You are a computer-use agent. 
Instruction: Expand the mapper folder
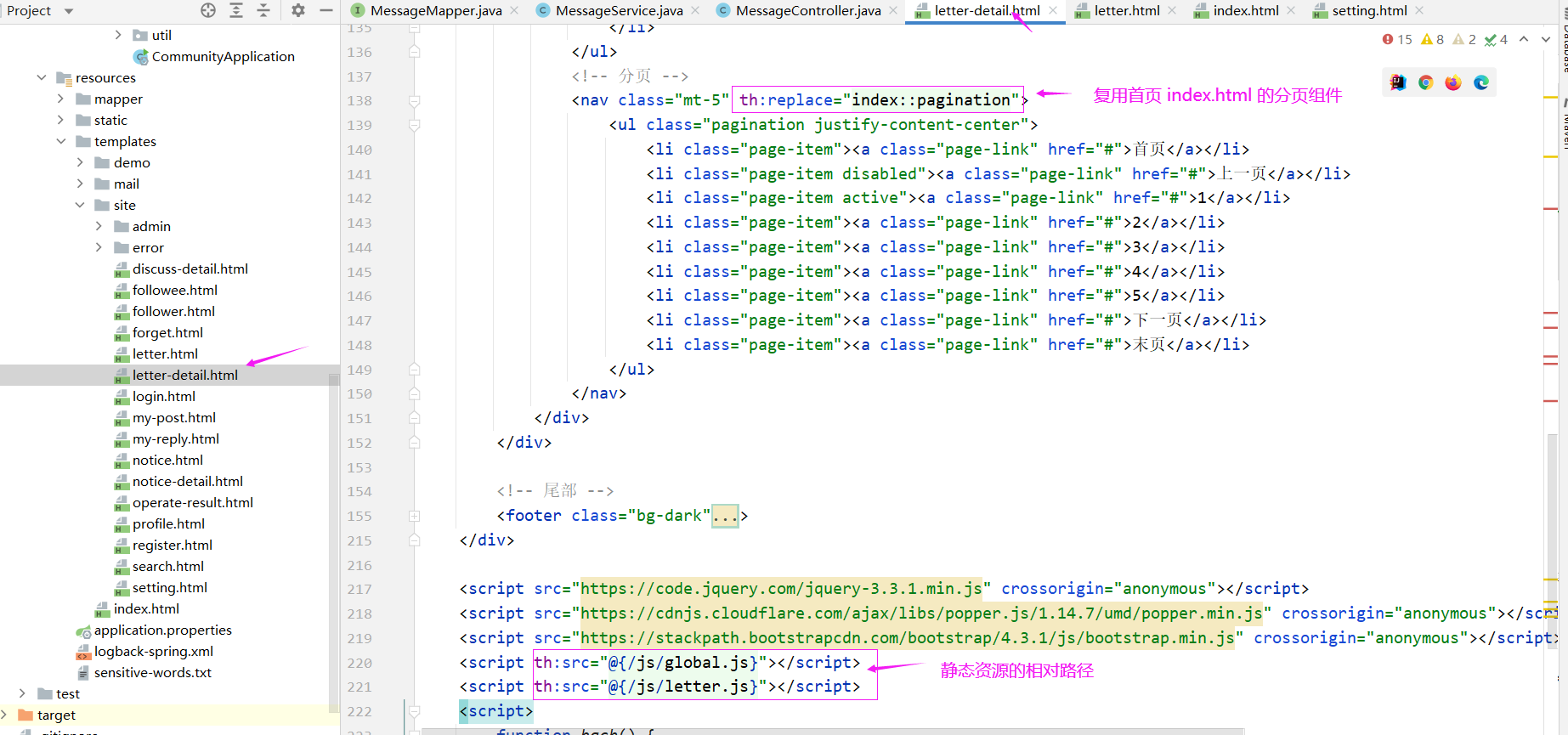(60, 99)
